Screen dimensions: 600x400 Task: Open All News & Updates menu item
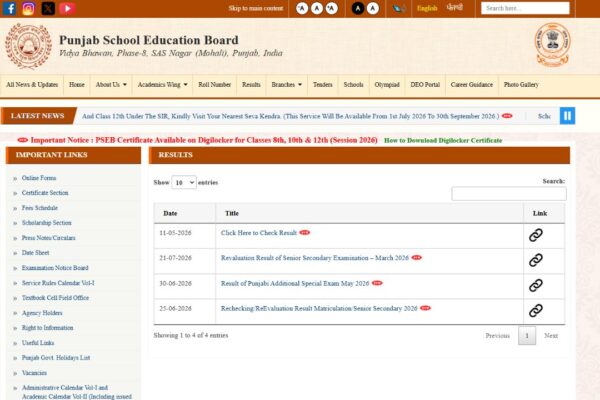coord(32,85)
